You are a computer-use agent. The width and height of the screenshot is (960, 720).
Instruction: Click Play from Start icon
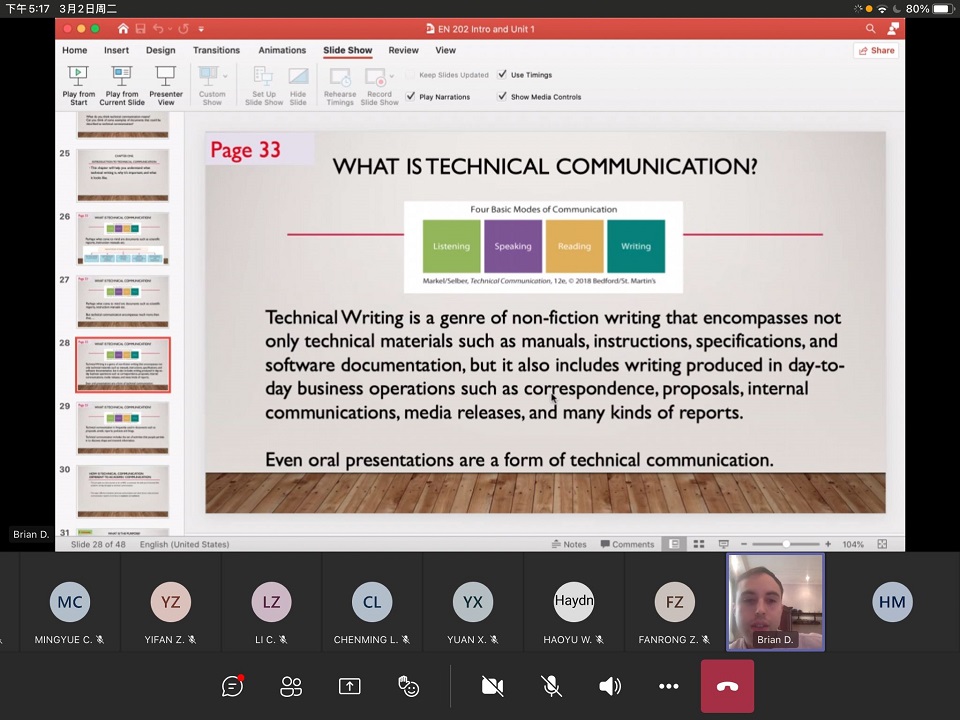coord(78,85)
